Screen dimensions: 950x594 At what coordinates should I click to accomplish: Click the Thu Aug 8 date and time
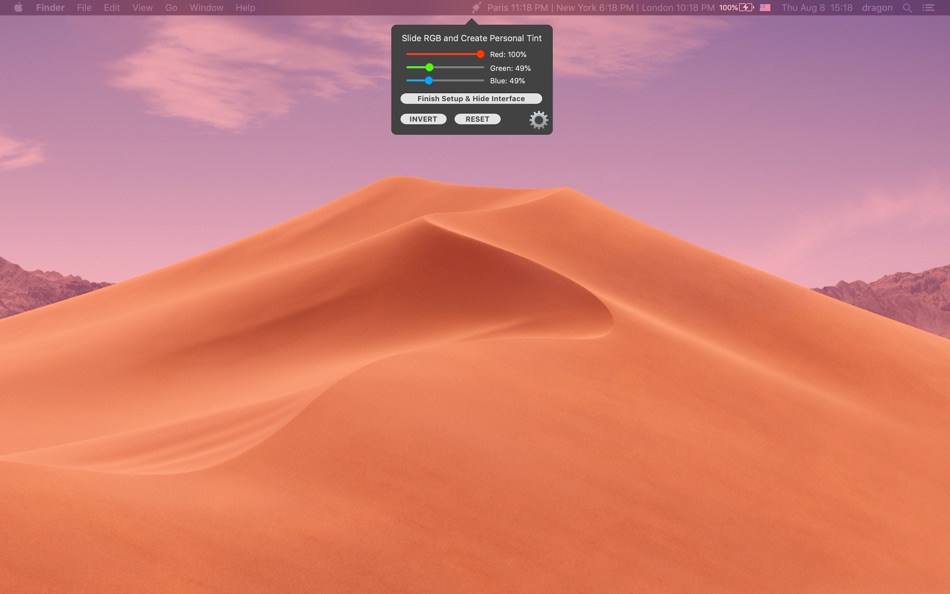(817, 8)
